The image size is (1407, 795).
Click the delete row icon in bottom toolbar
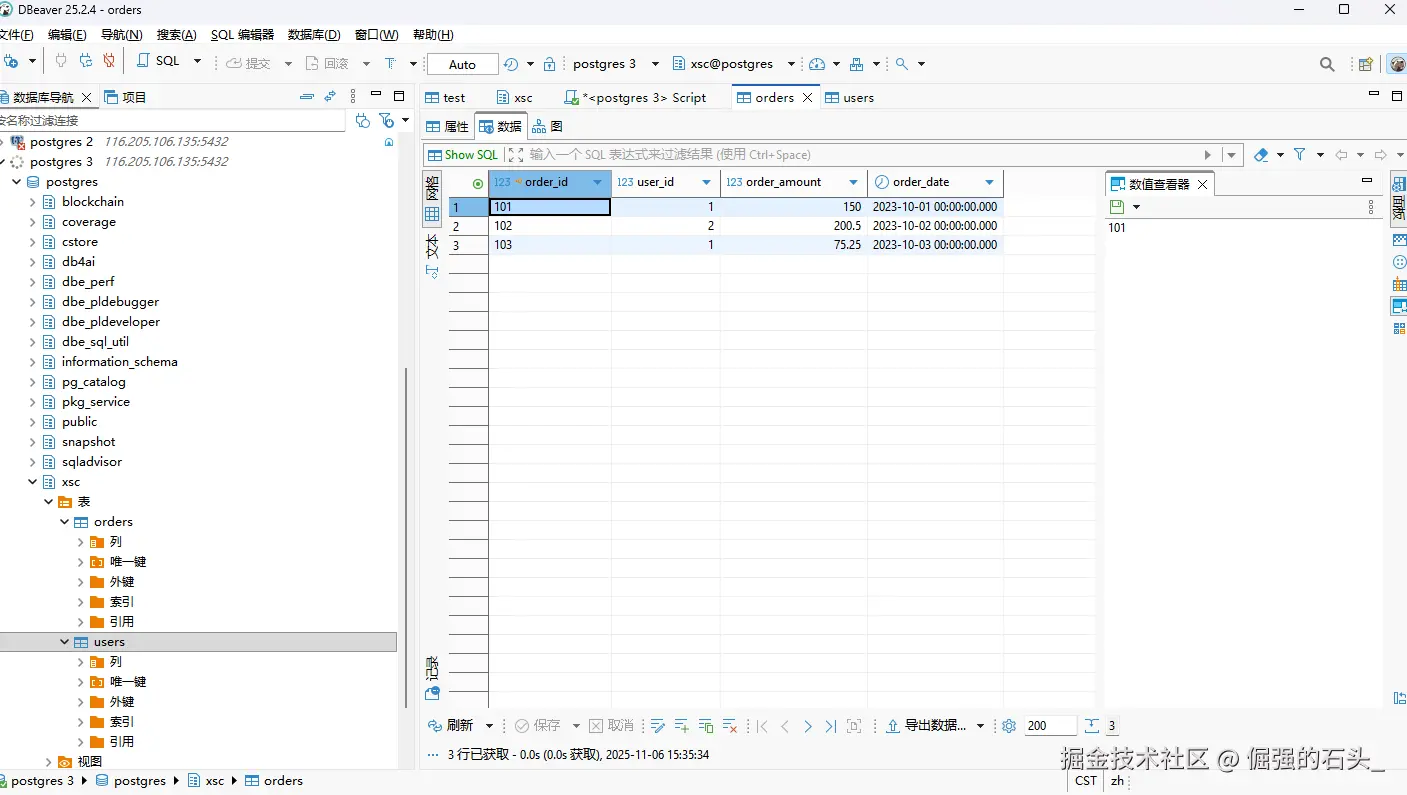[x=730, y=726]
